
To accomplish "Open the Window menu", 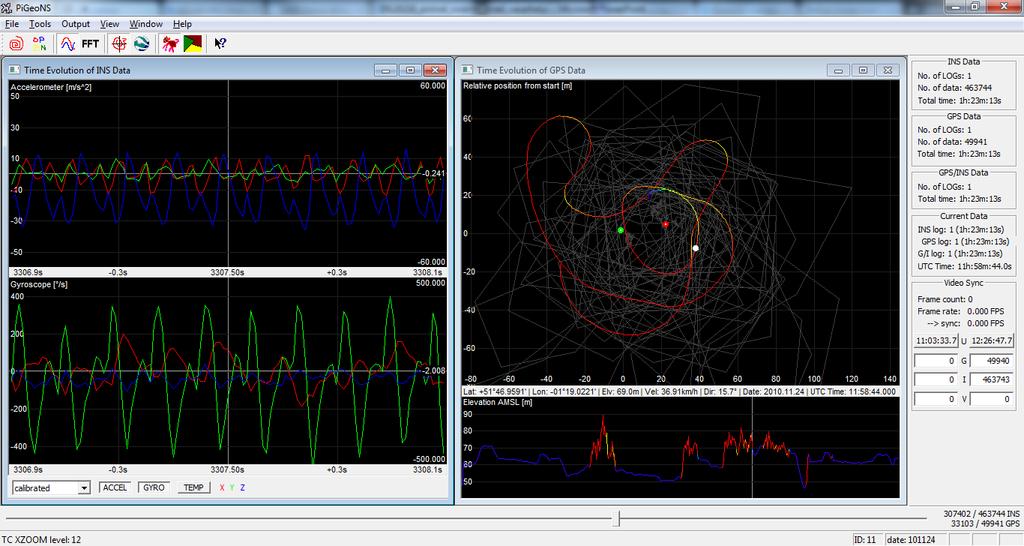I will pos(146,24).
